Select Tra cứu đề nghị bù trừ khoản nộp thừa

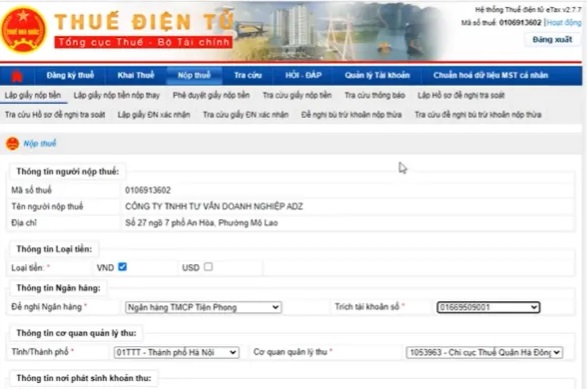click(478, 115)
